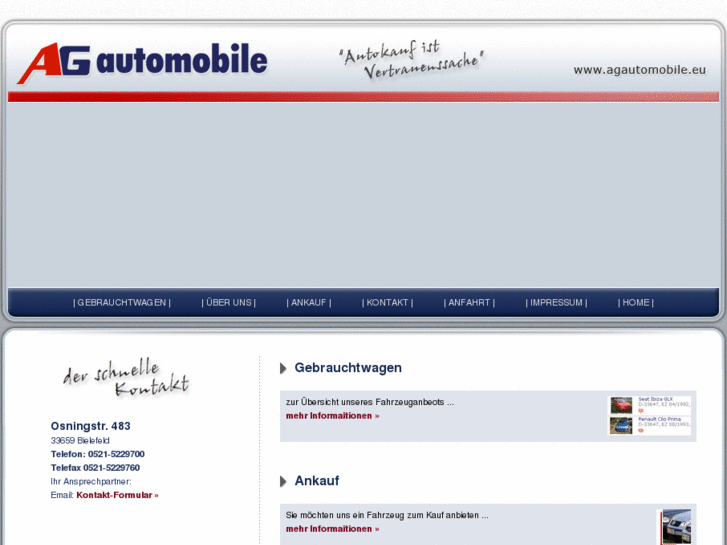Open the Seat Ibiza GLX car thumbnail
Screen dimensions: 727x545
click(x=621, y=405)
